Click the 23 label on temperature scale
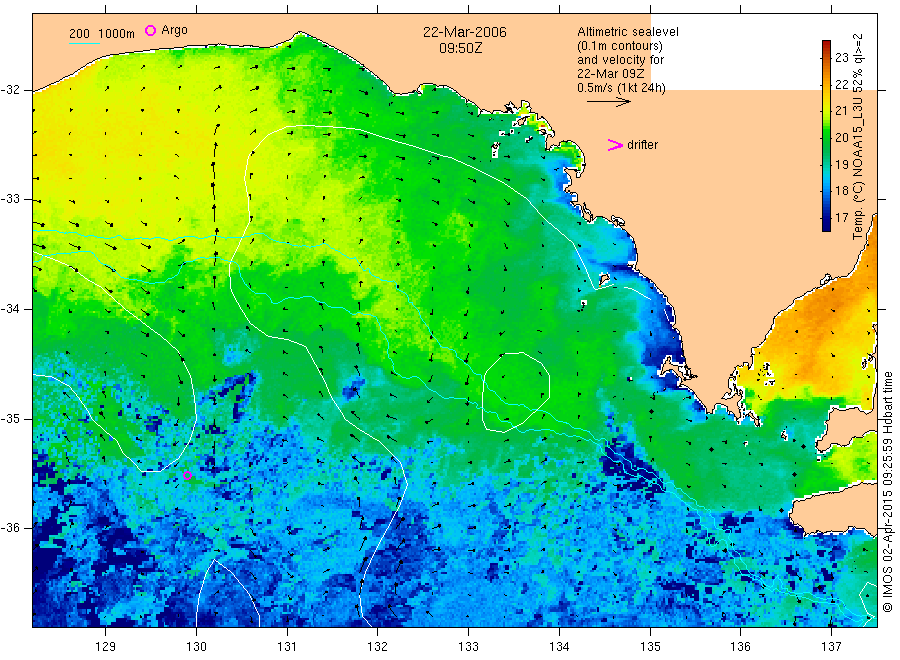The image size is (900, 660). [x=841, y=57]
